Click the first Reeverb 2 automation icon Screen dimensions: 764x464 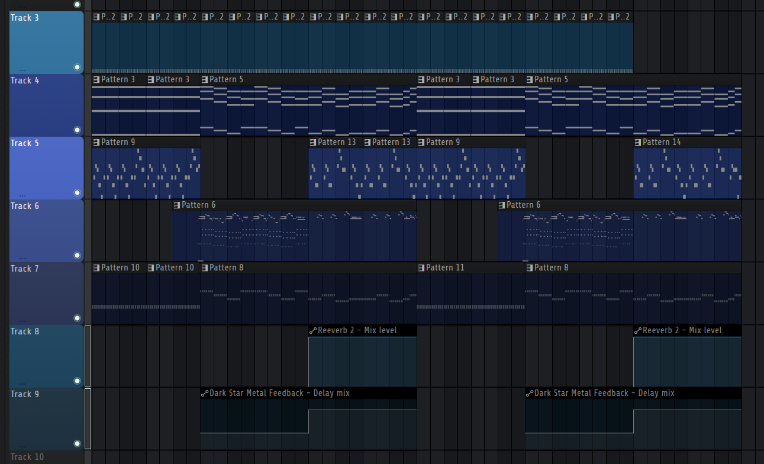[x=313, y=330]
